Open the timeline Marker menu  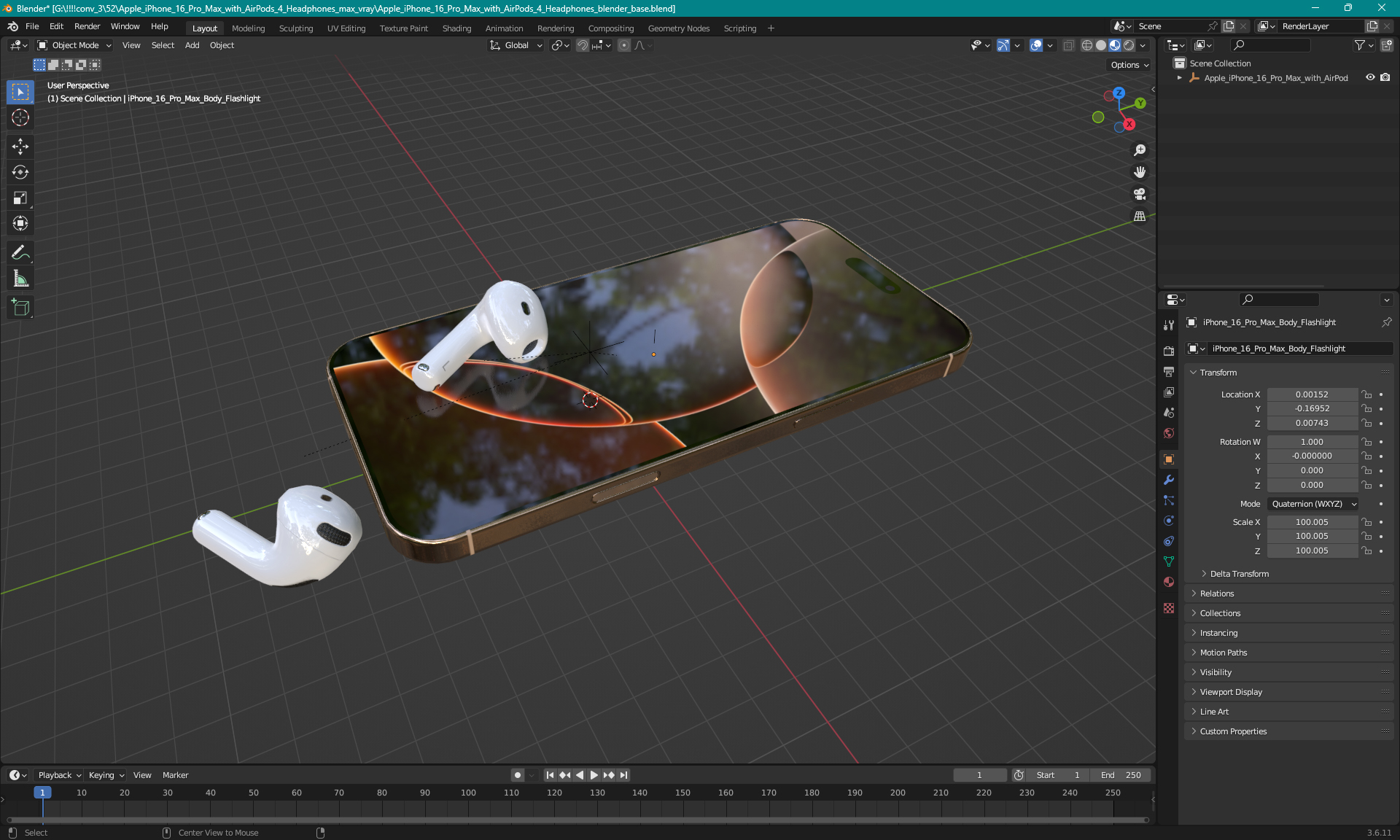click(175, 775)
